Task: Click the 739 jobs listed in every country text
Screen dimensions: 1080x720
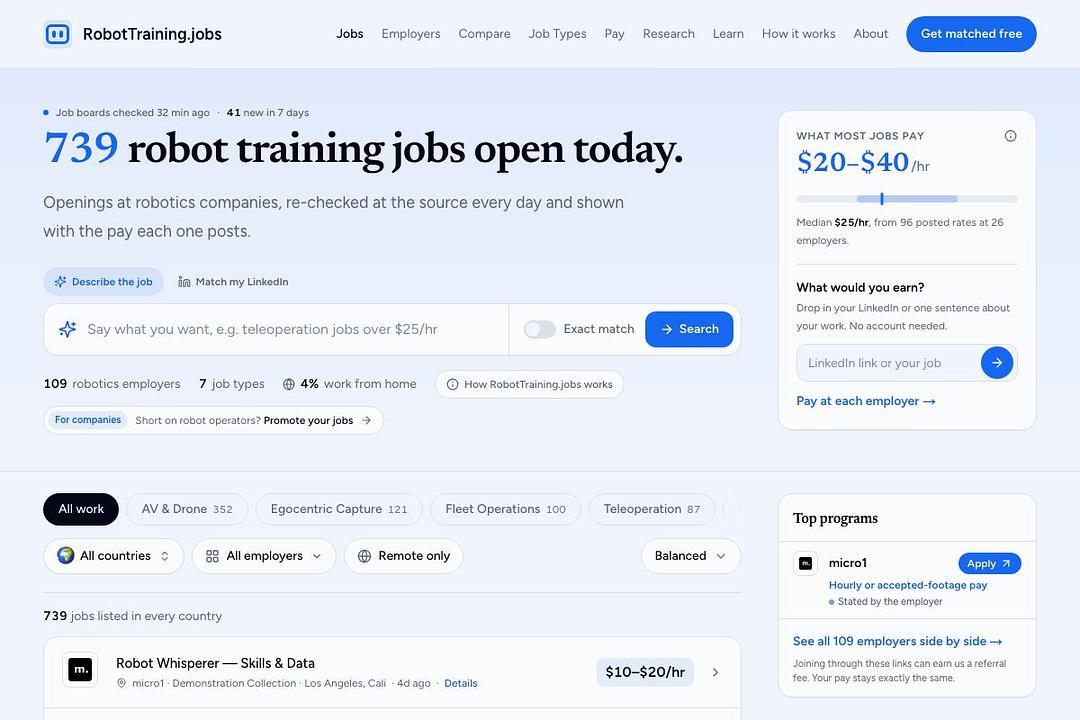Action: (132, 616)
